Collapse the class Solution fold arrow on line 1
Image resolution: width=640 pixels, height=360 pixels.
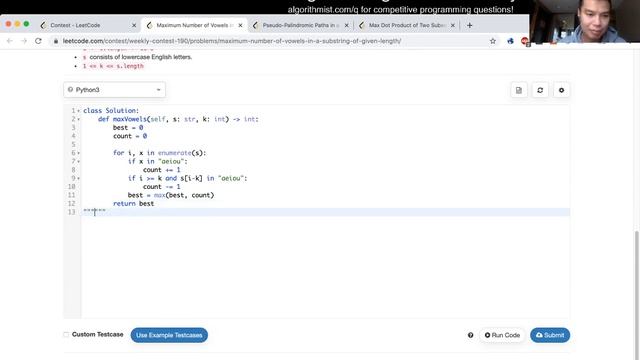[x=78, y=111]
